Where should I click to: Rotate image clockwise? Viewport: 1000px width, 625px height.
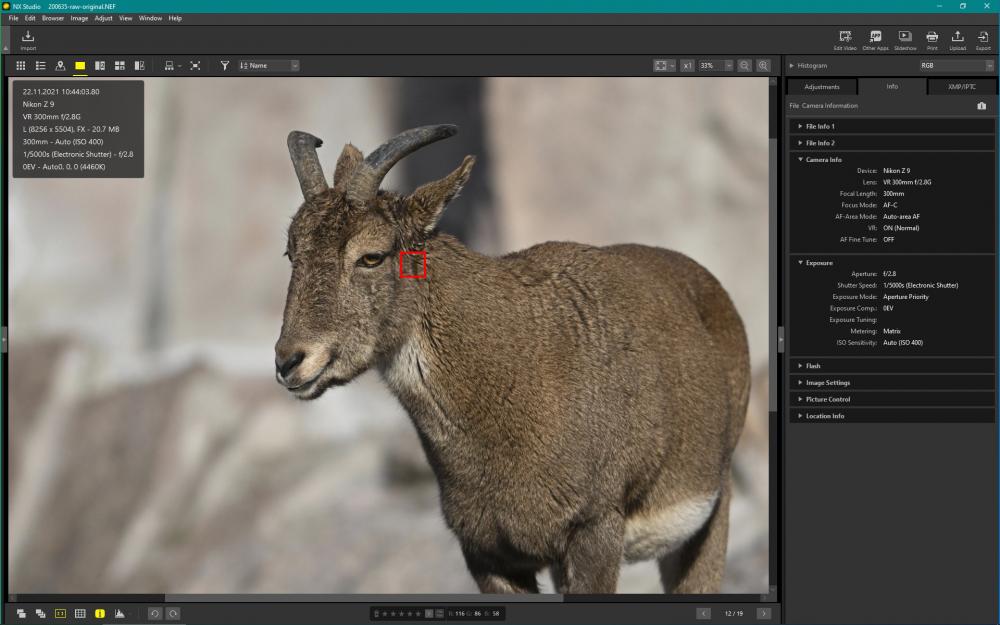point(173,614)
